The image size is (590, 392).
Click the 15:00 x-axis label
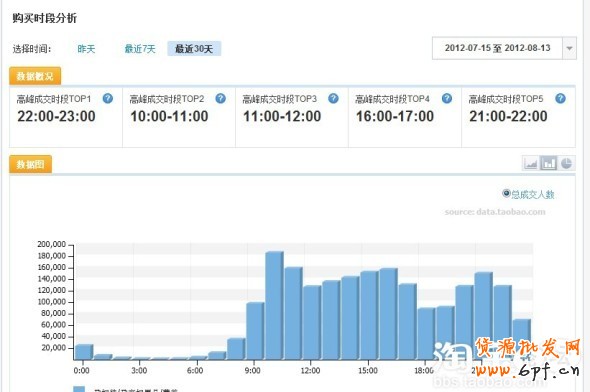[368, 371]
